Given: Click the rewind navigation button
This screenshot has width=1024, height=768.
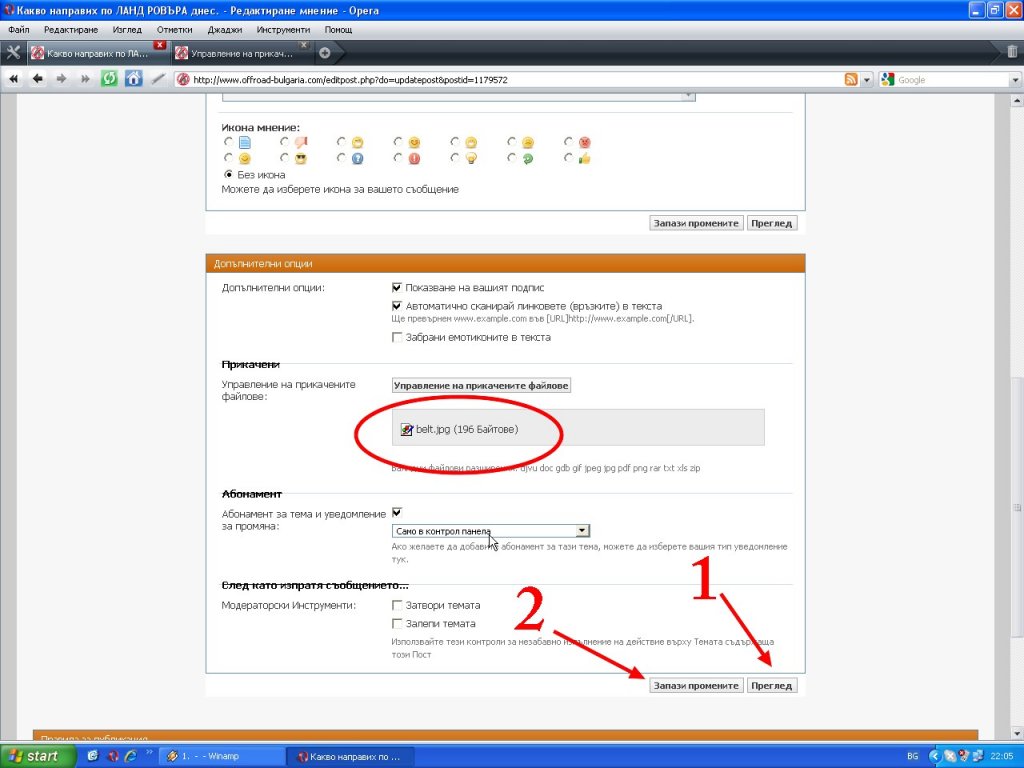Looking at the screenshot, I should click(x=13, y=79).
